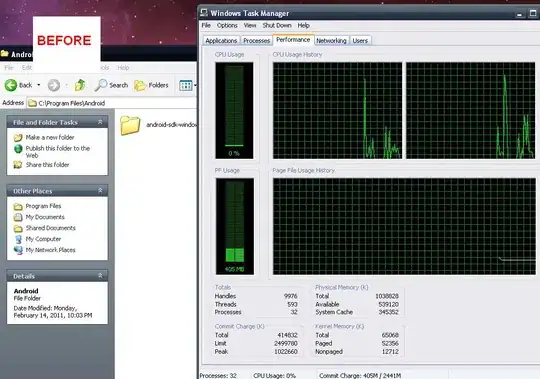Click the Physical Memory Available value 539120
The width and height of the screenshot is (540, 379).
(x=388, y=304)
